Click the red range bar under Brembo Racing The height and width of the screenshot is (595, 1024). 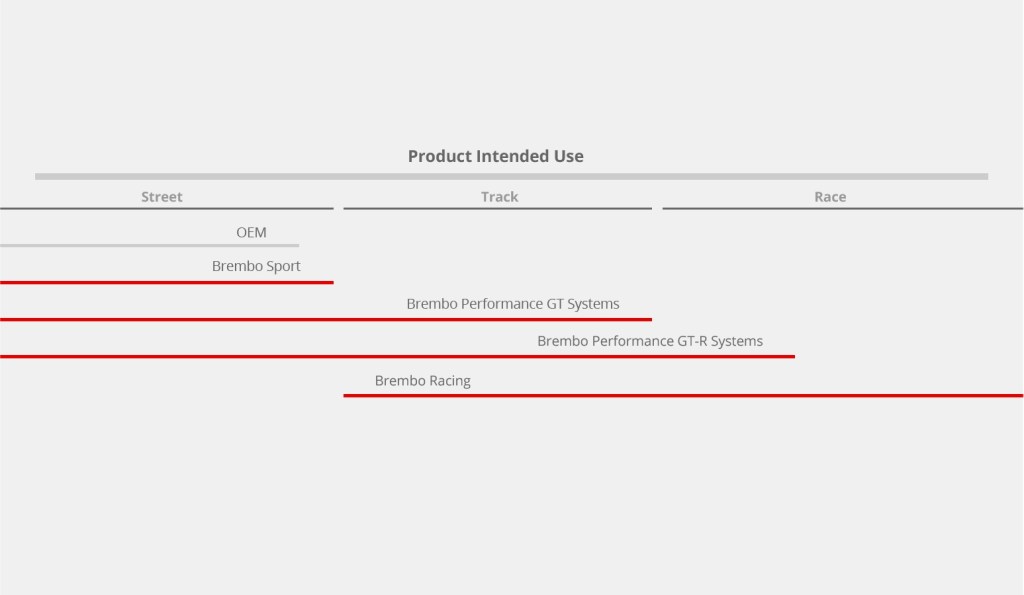[683, 396]
